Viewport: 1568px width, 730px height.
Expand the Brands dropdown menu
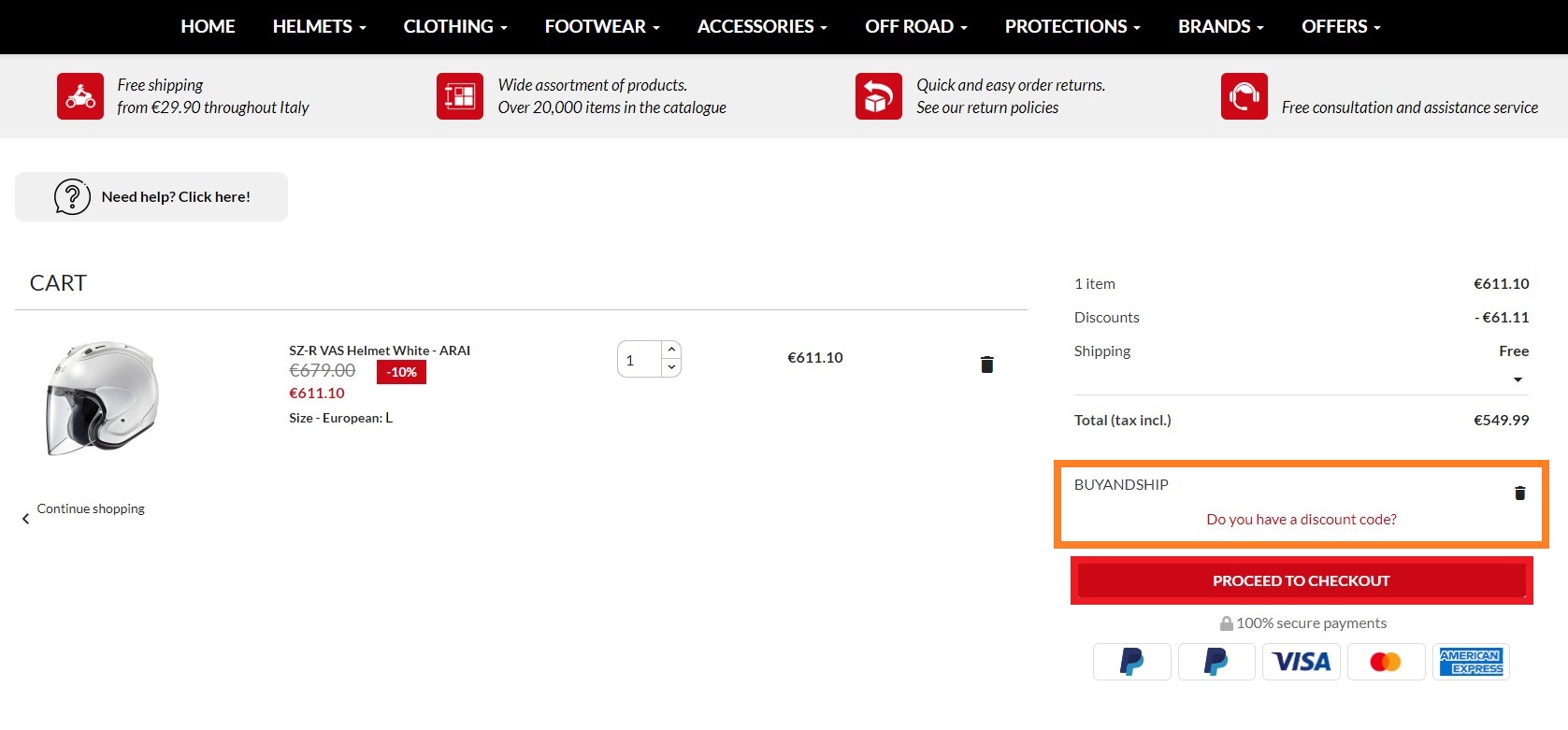pyautogui.click(x=1220, y=26)
